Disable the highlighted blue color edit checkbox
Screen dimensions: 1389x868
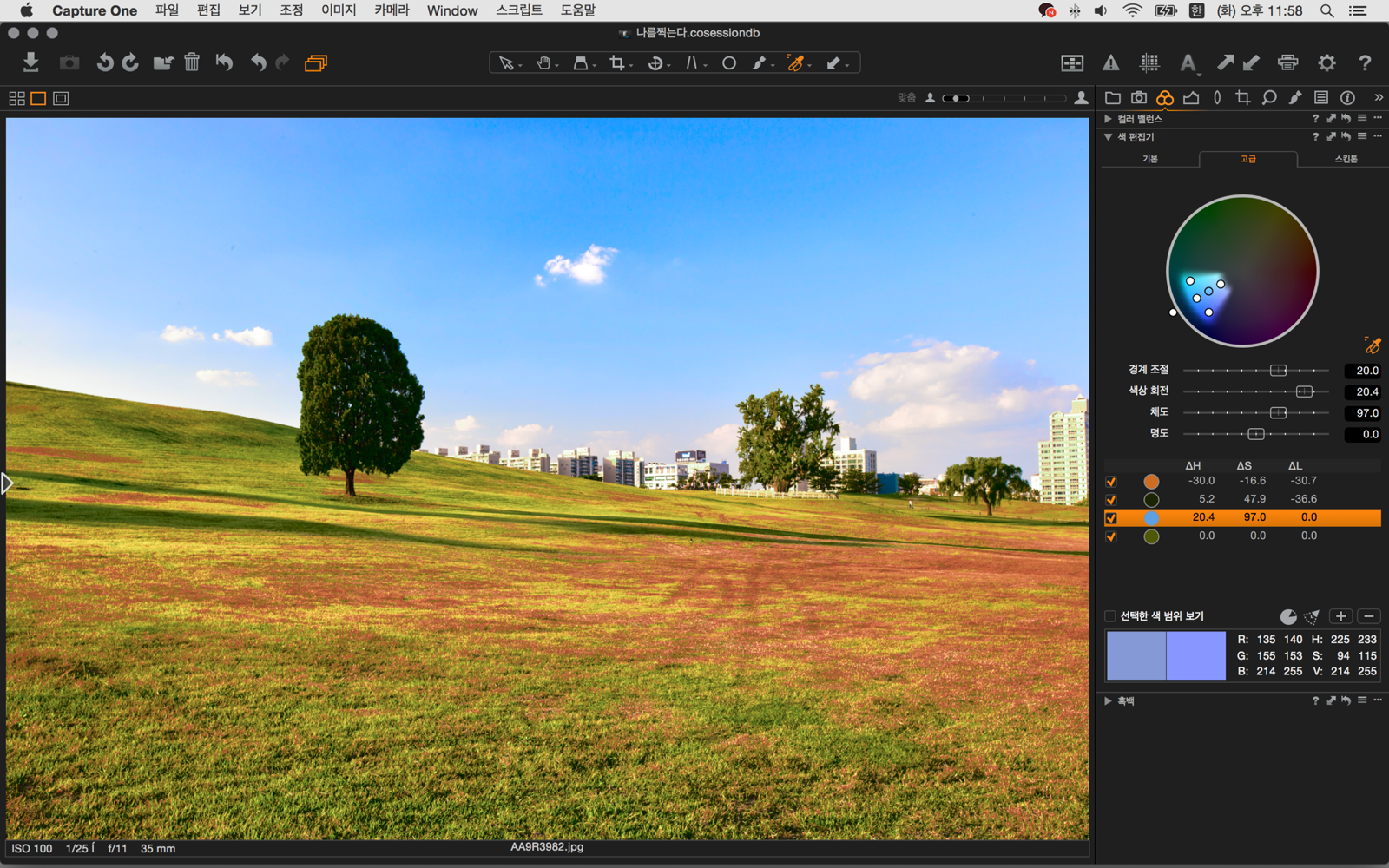1111,518
